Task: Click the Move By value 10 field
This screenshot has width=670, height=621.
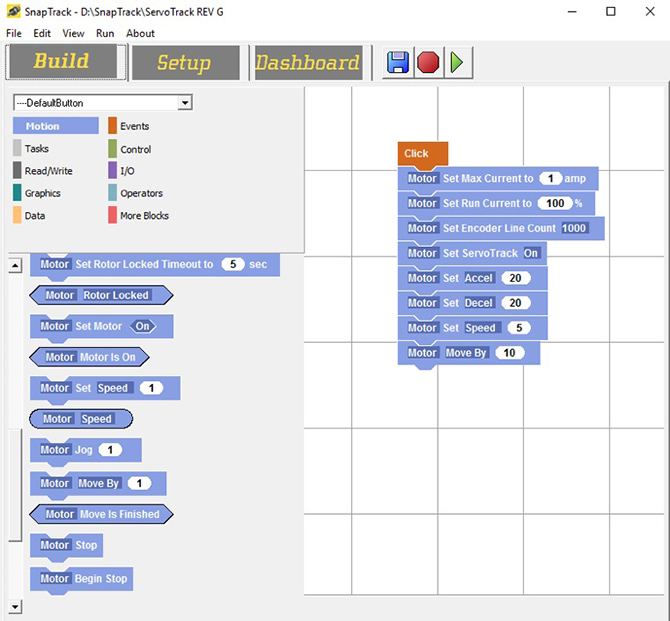Action: (510, 353)
